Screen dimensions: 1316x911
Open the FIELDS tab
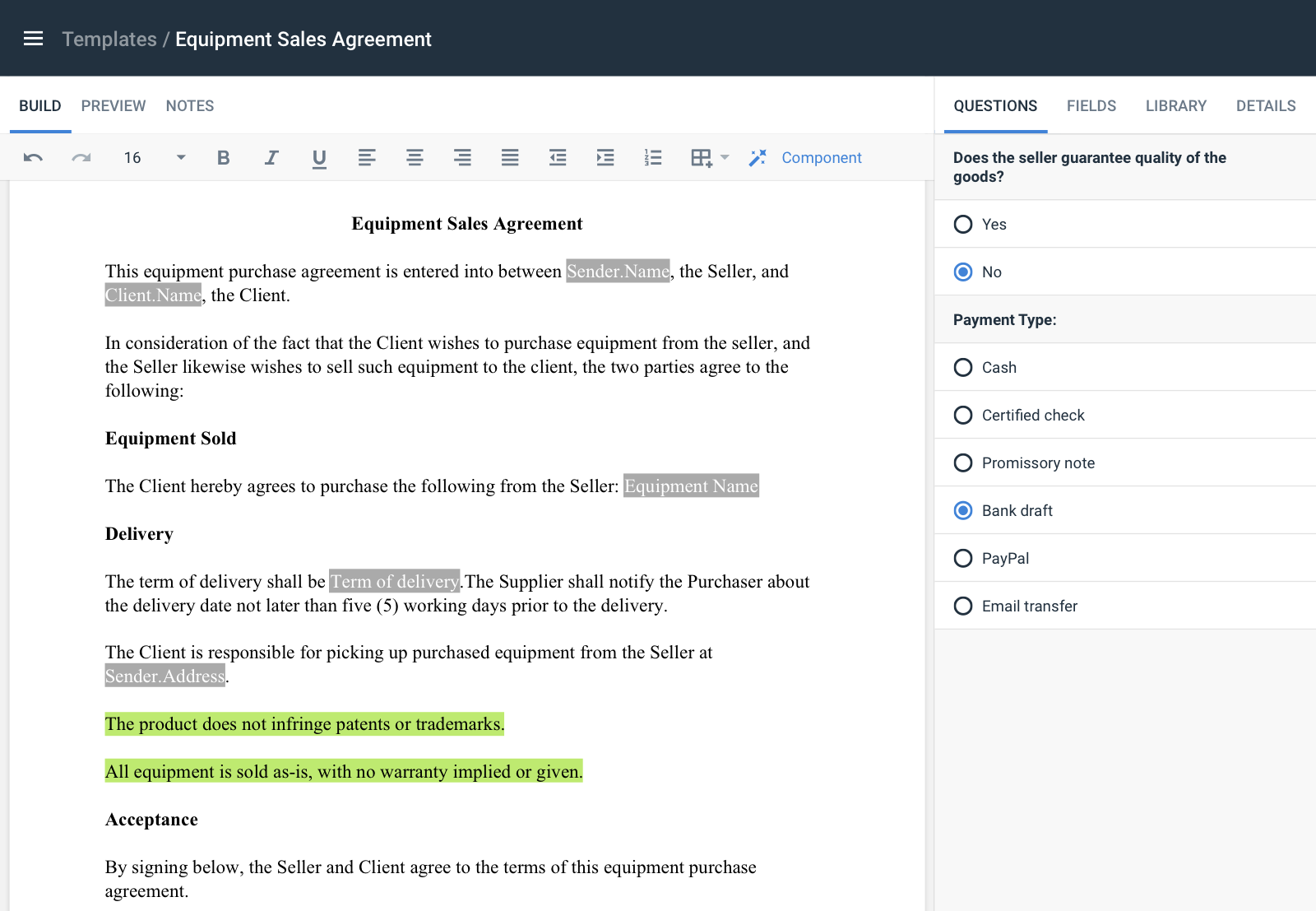tap(1091, 105)
